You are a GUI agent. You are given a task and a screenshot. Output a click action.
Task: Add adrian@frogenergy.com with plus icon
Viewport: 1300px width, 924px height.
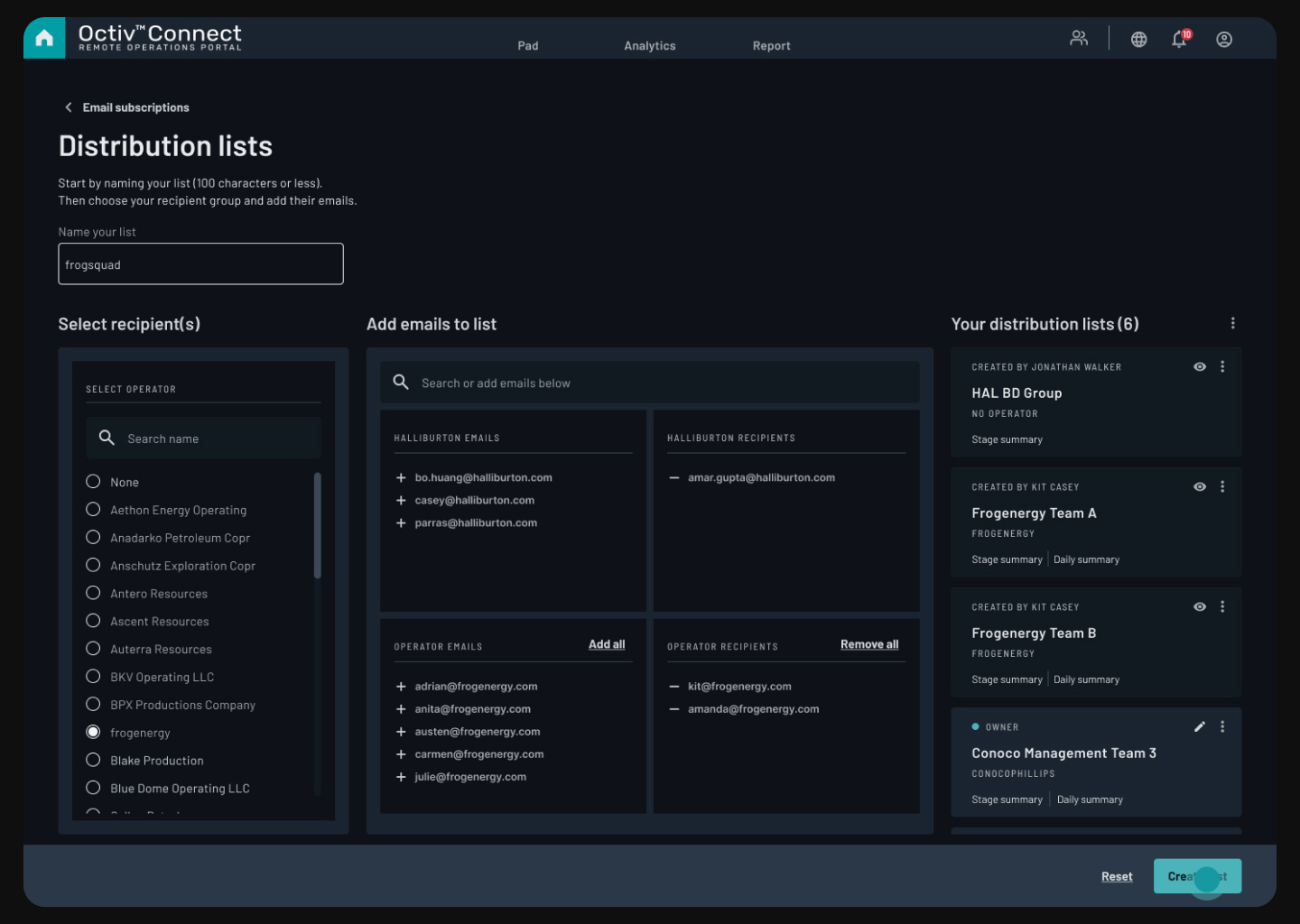(401, 687)
